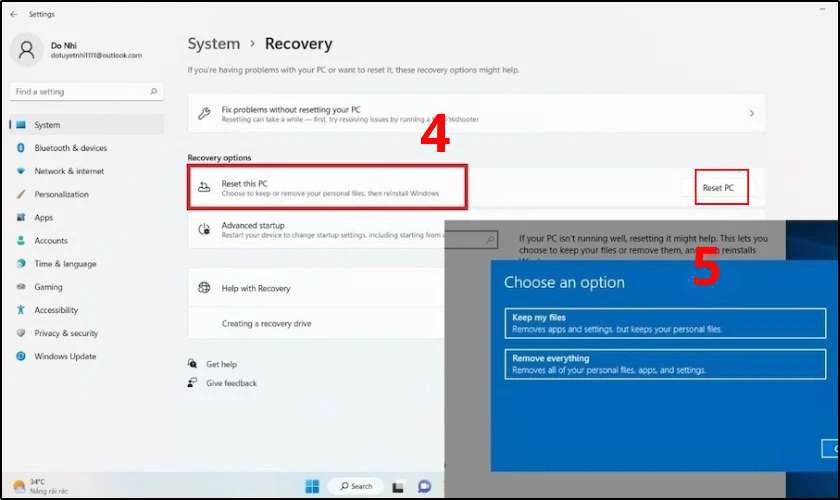Click the wrench icon for Fix problems
This screenshot has height=500, width=840.
point(204,113)
